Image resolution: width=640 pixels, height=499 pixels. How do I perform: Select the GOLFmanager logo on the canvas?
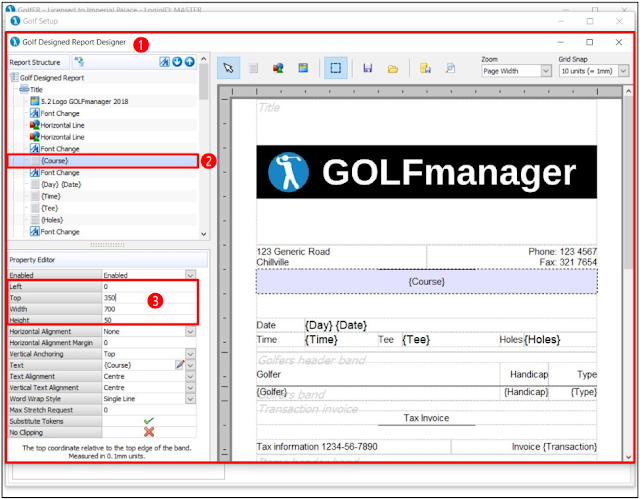[x=427, y=172]
